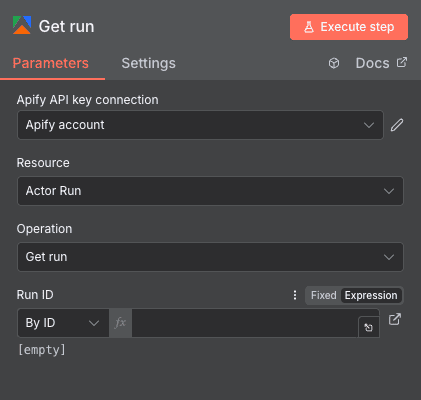Click the external link icon beside Run ID
The width and height of the screenshot is (421, 400).
click(395, 319)
